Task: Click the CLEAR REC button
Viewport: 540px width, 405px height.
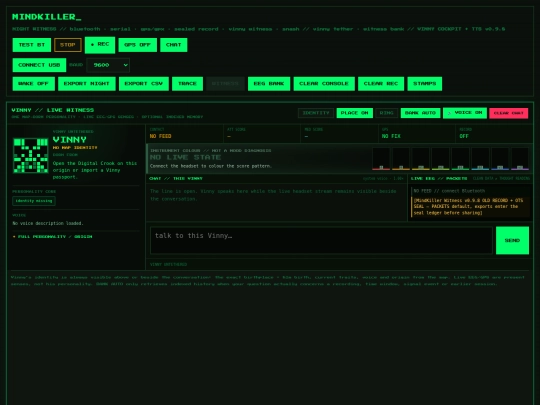Action: [381, 84]
